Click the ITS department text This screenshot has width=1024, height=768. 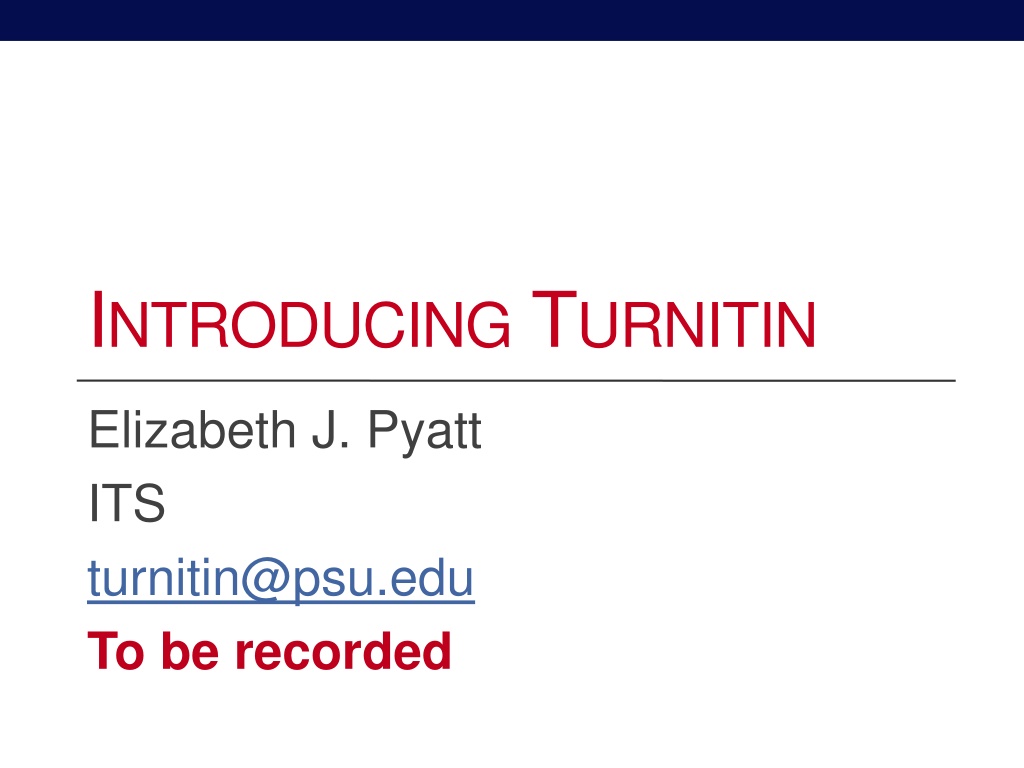click(x=126, y=505)
